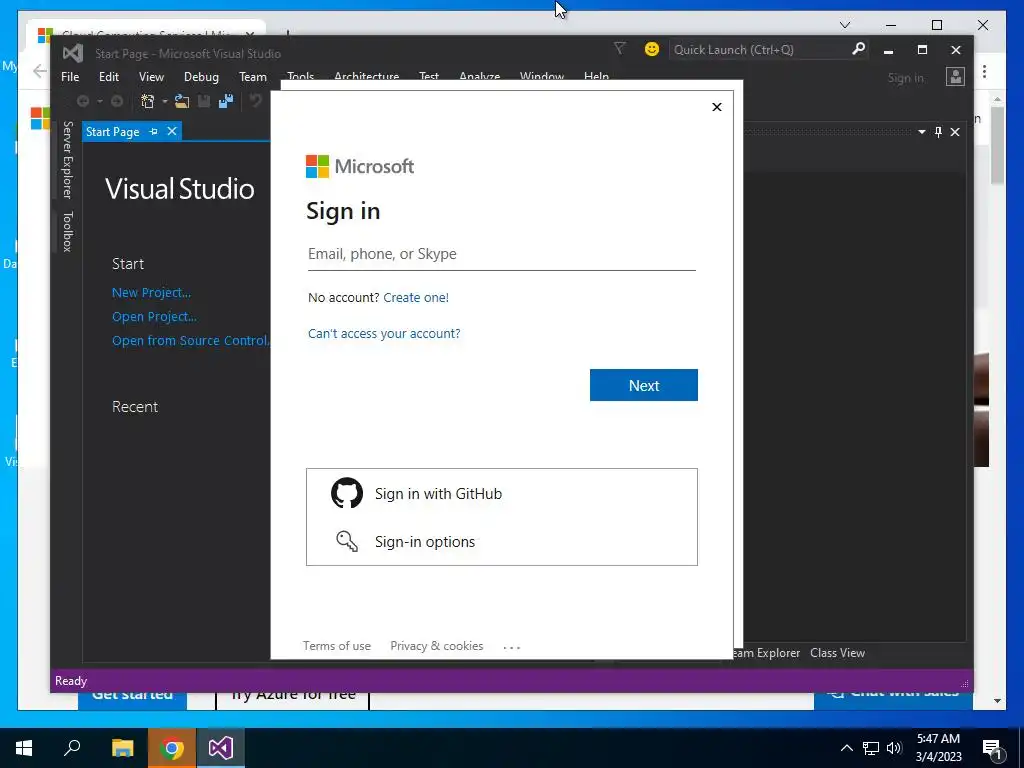Close the Start Page tab
The height and width of the screenshot is (768, 1024).
(172, 131)
